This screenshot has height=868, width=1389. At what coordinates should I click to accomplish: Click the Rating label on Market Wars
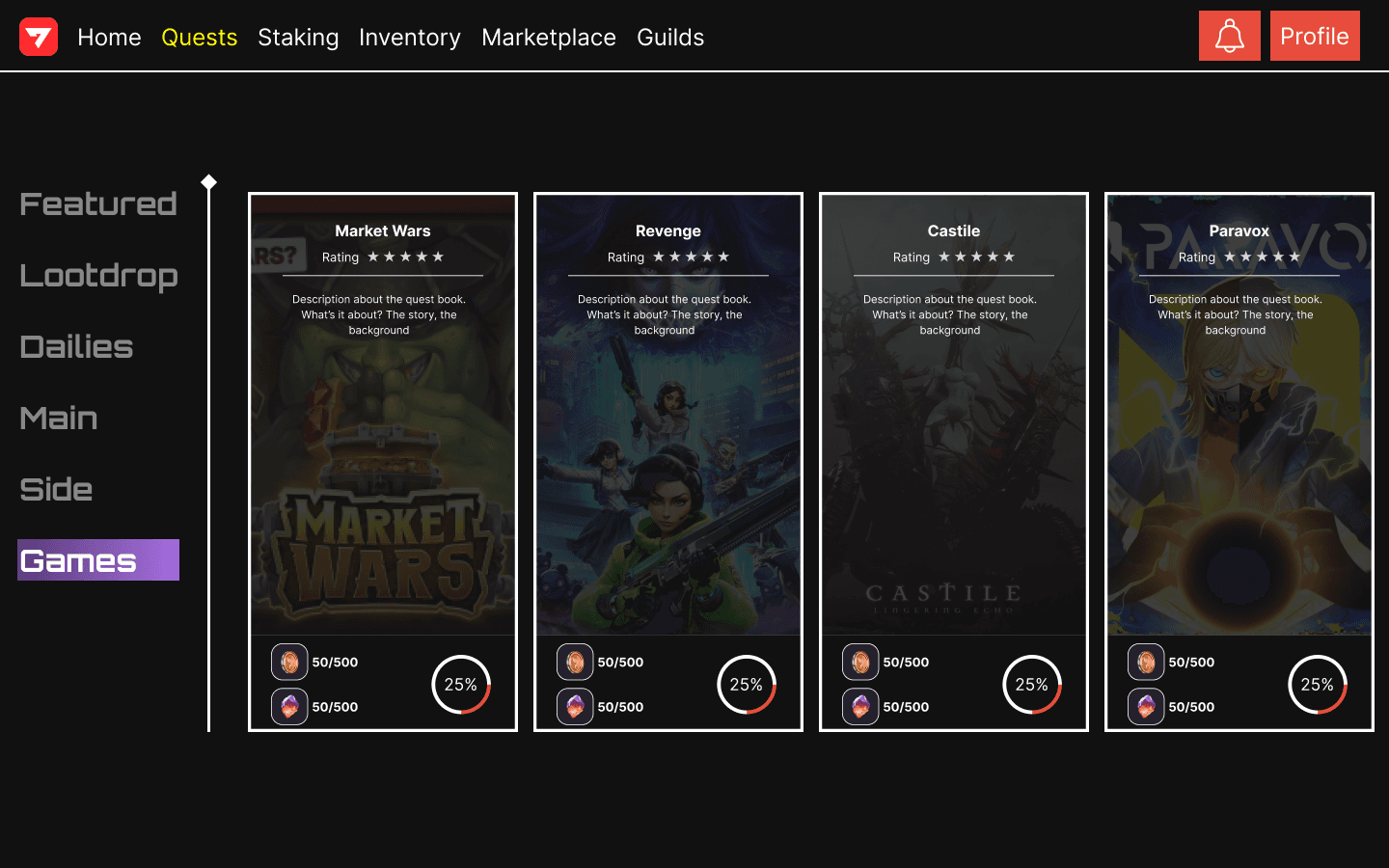[x=340, y=258]
